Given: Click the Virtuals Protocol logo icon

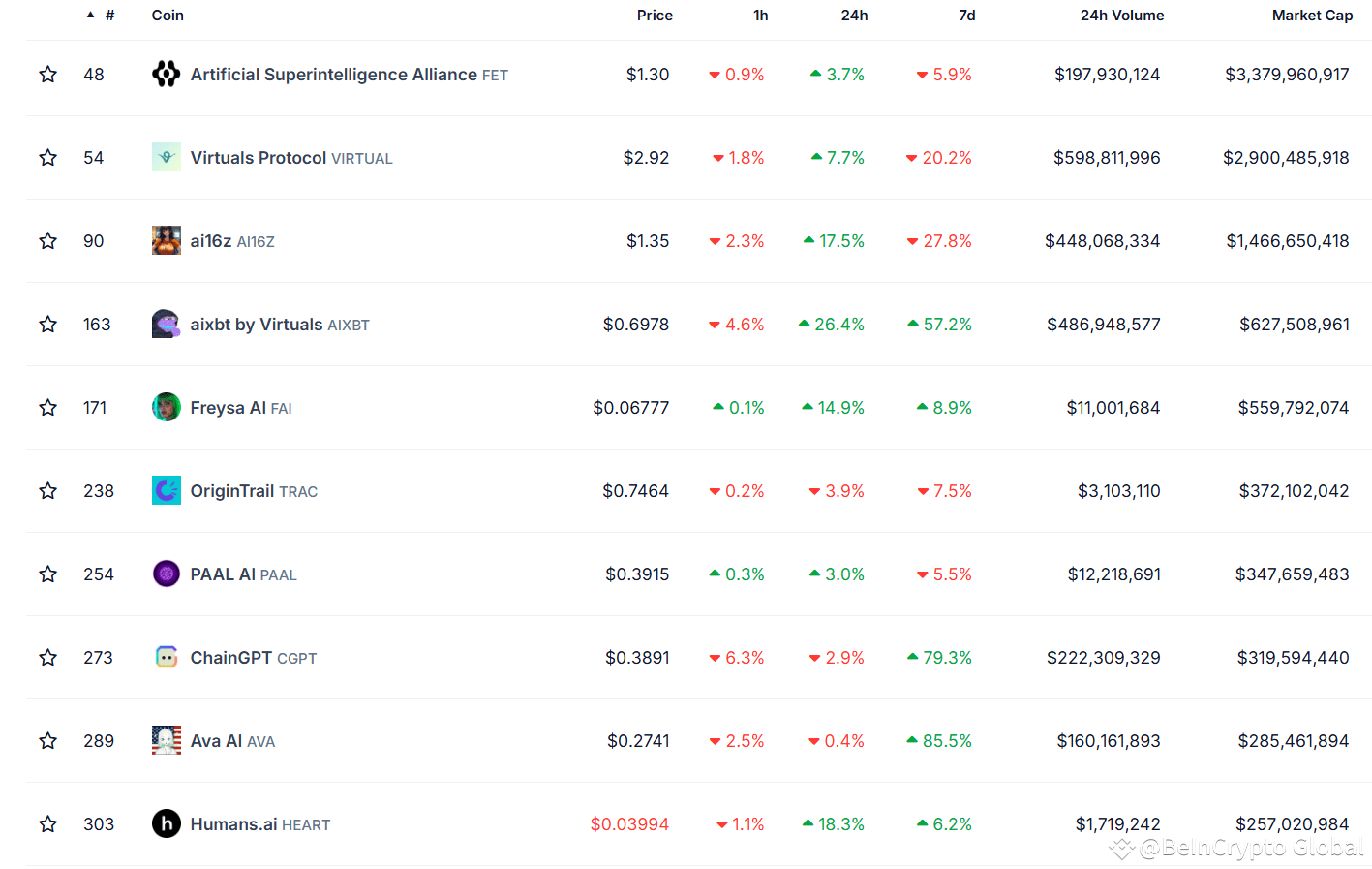Looking at the screenshot, I should coord(166,157).
